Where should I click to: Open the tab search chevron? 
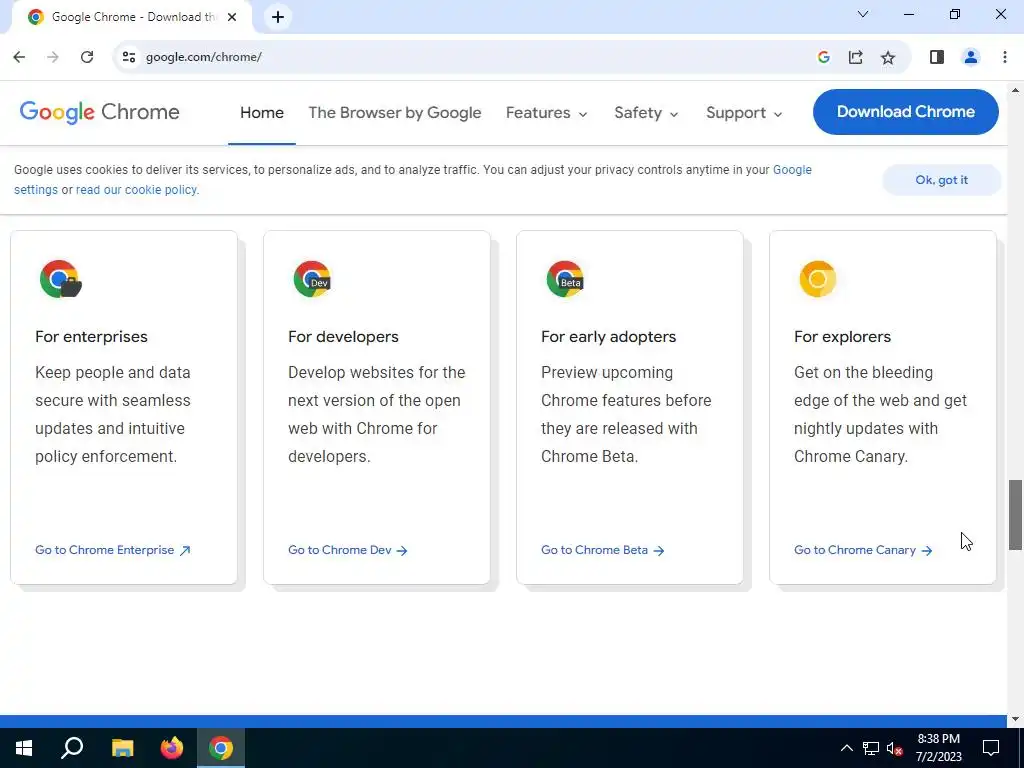[x=863, y=14]
